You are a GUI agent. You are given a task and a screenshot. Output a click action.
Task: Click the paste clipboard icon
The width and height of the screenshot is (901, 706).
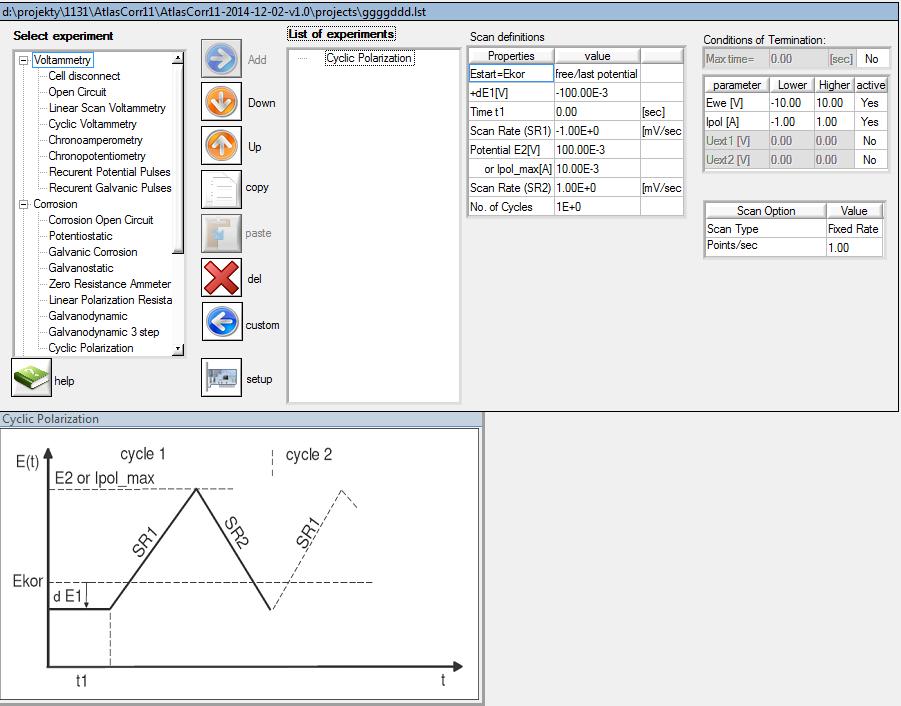pos(221,233)
